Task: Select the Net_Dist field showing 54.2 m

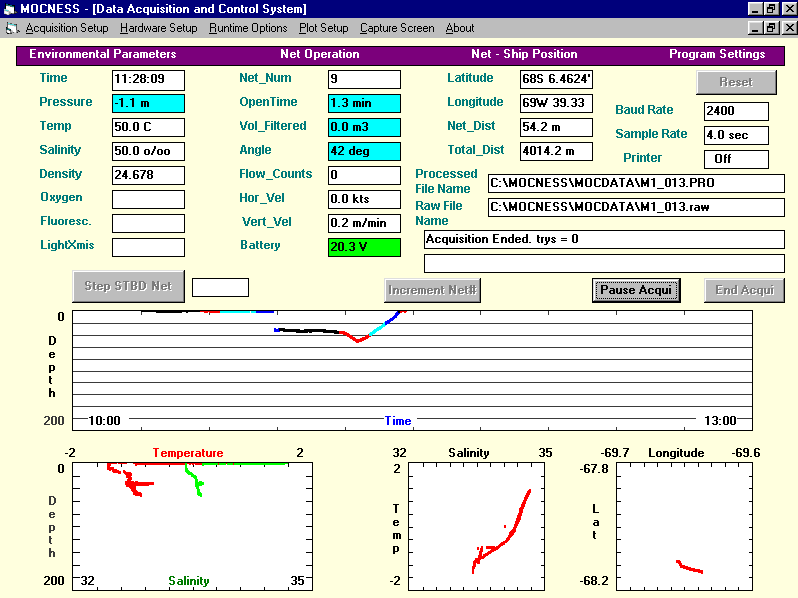Action: (556, 127)
